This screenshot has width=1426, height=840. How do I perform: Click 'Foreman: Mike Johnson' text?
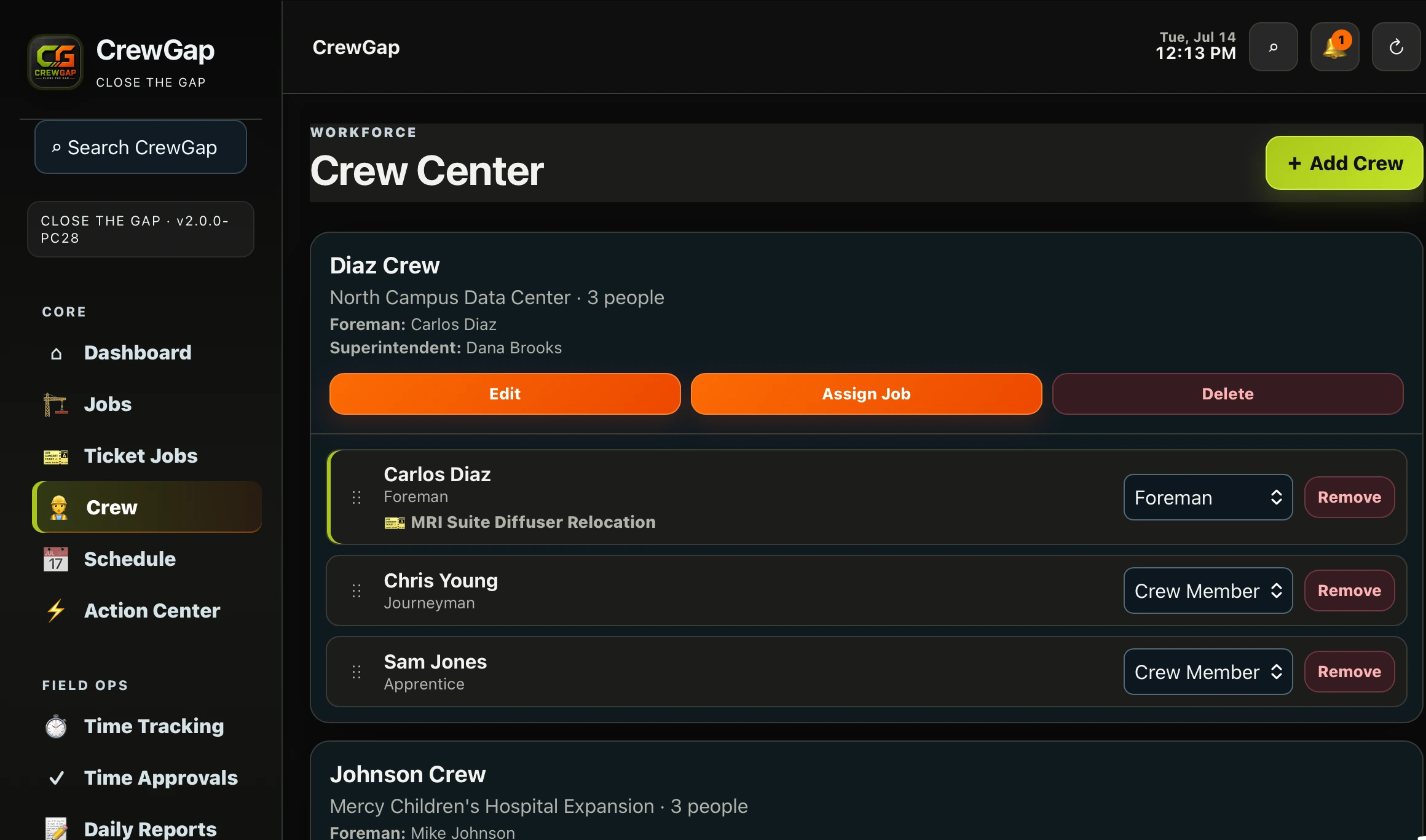422,833
